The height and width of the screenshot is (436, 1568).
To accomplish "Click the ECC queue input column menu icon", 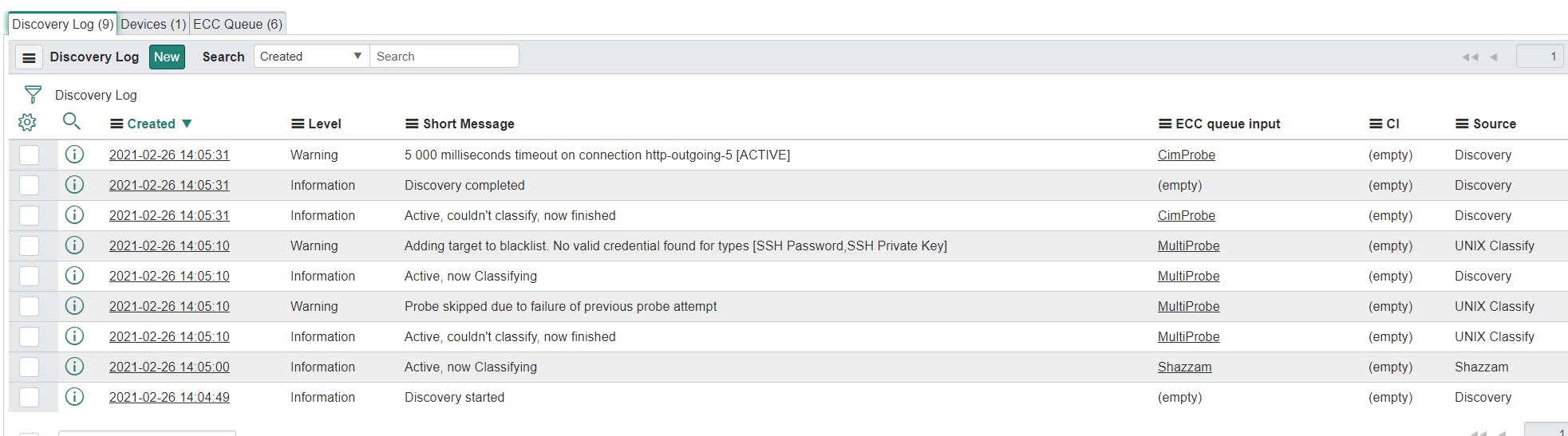I will tap(1165, 124).
